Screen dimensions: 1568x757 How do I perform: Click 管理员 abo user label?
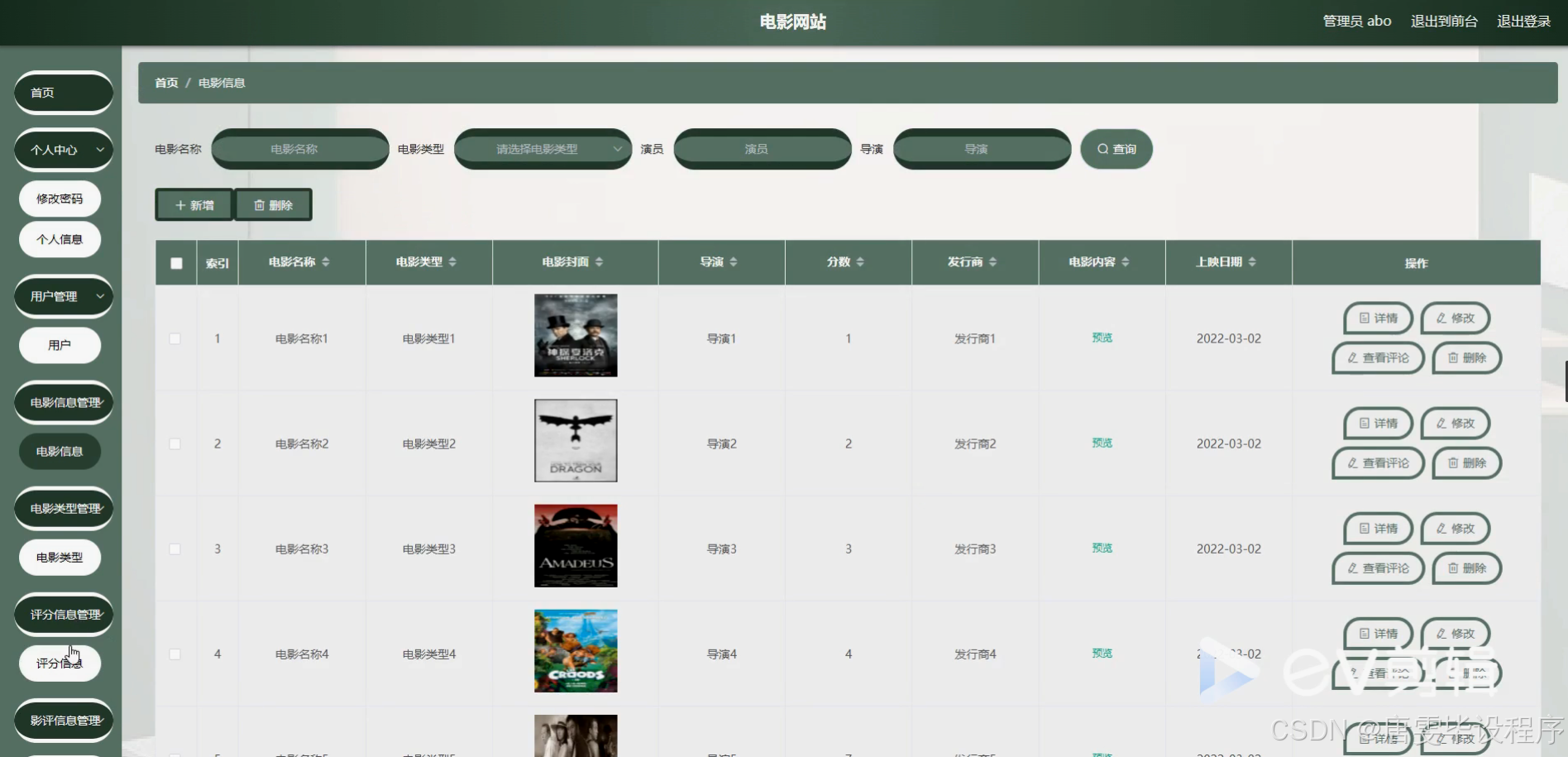pyautogui.click(x=1357, y=22)
